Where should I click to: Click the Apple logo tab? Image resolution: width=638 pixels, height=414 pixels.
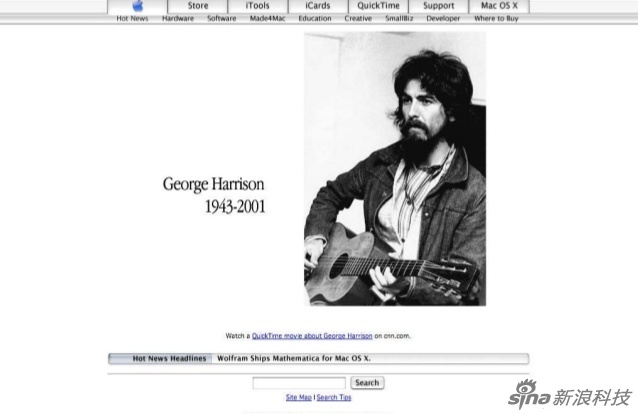[x=138, y=6]
